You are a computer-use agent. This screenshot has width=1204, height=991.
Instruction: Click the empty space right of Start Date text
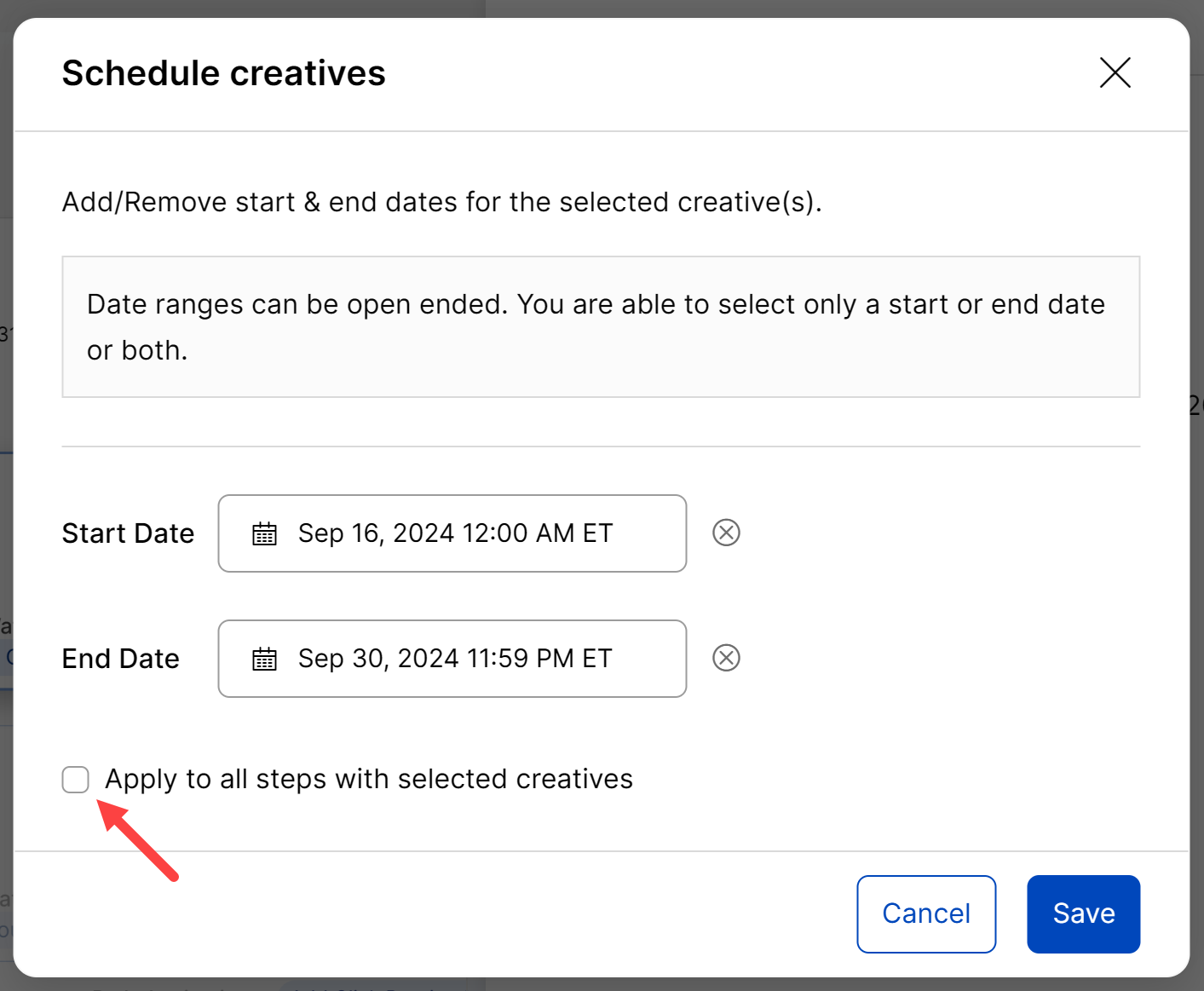(x=652, y=533)
